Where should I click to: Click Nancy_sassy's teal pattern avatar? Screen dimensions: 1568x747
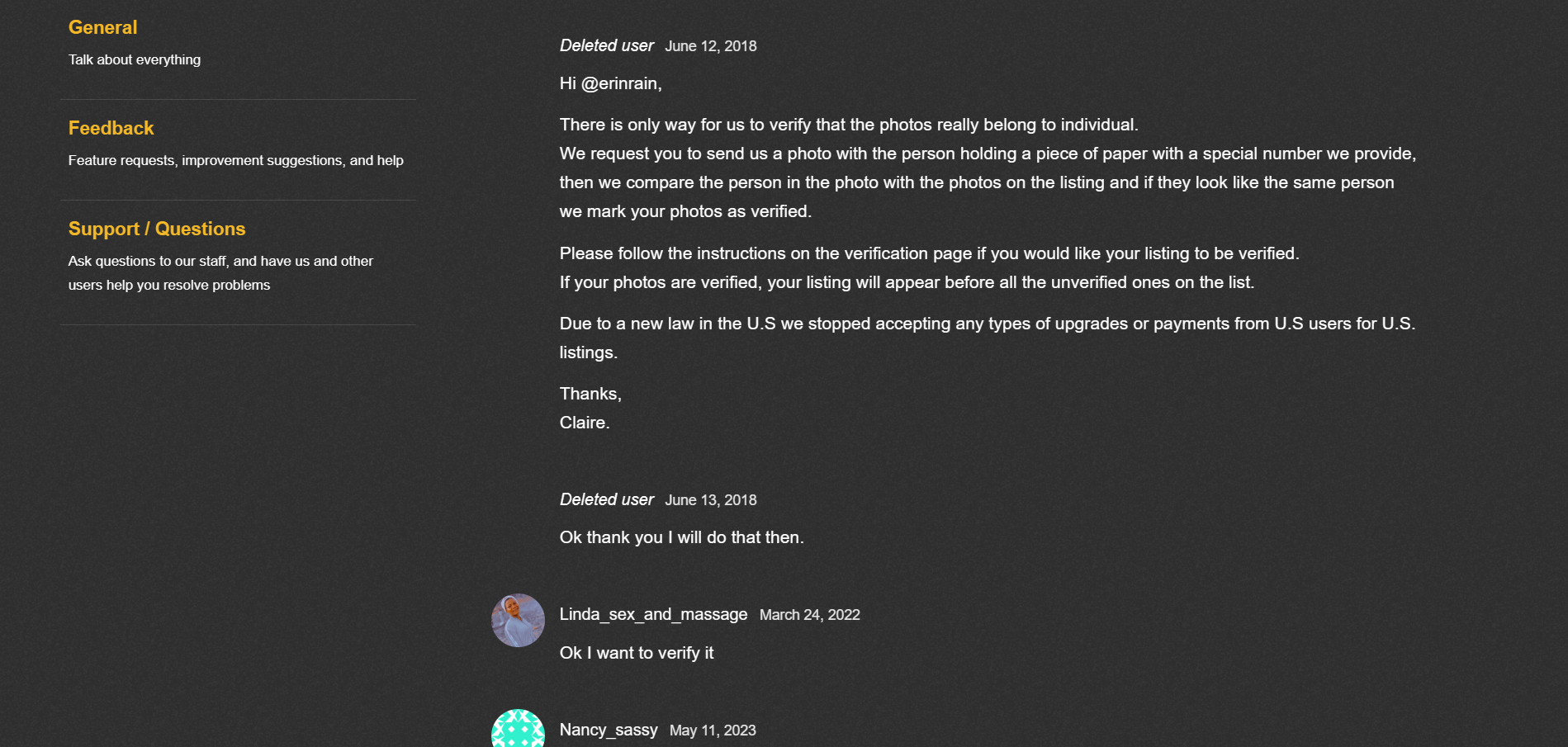(518, 730)
